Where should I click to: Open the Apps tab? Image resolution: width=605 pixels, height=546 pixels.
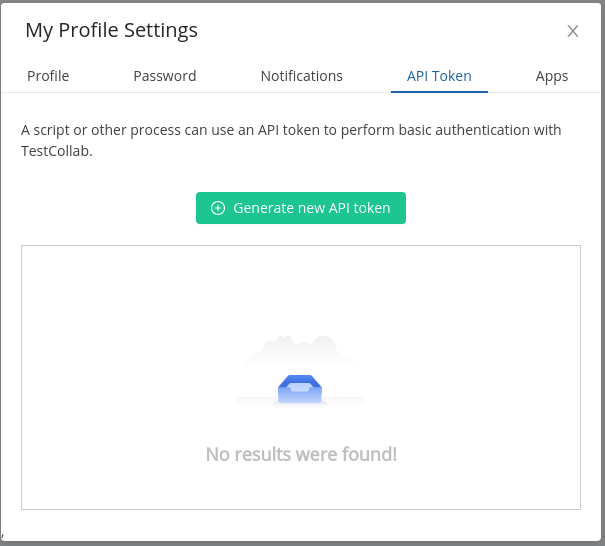(x=552, y=76)
